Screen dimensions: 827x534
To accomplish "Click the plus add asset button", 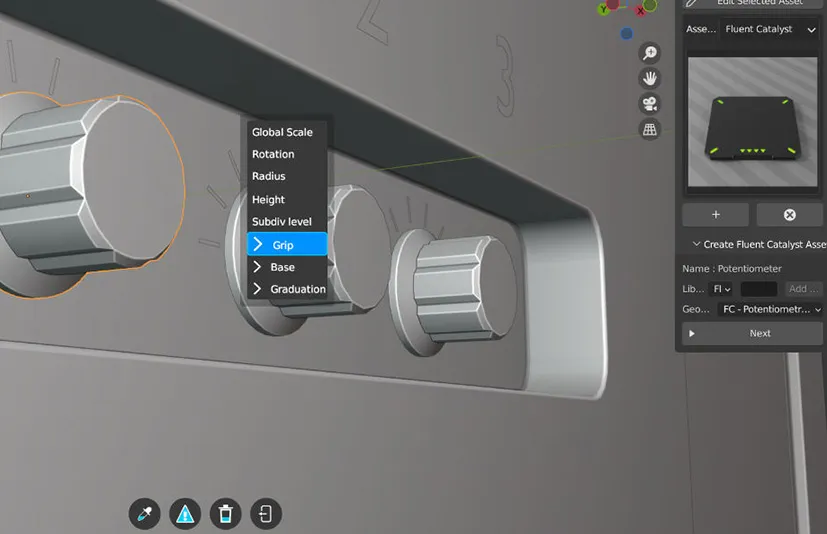I will 716,214.
